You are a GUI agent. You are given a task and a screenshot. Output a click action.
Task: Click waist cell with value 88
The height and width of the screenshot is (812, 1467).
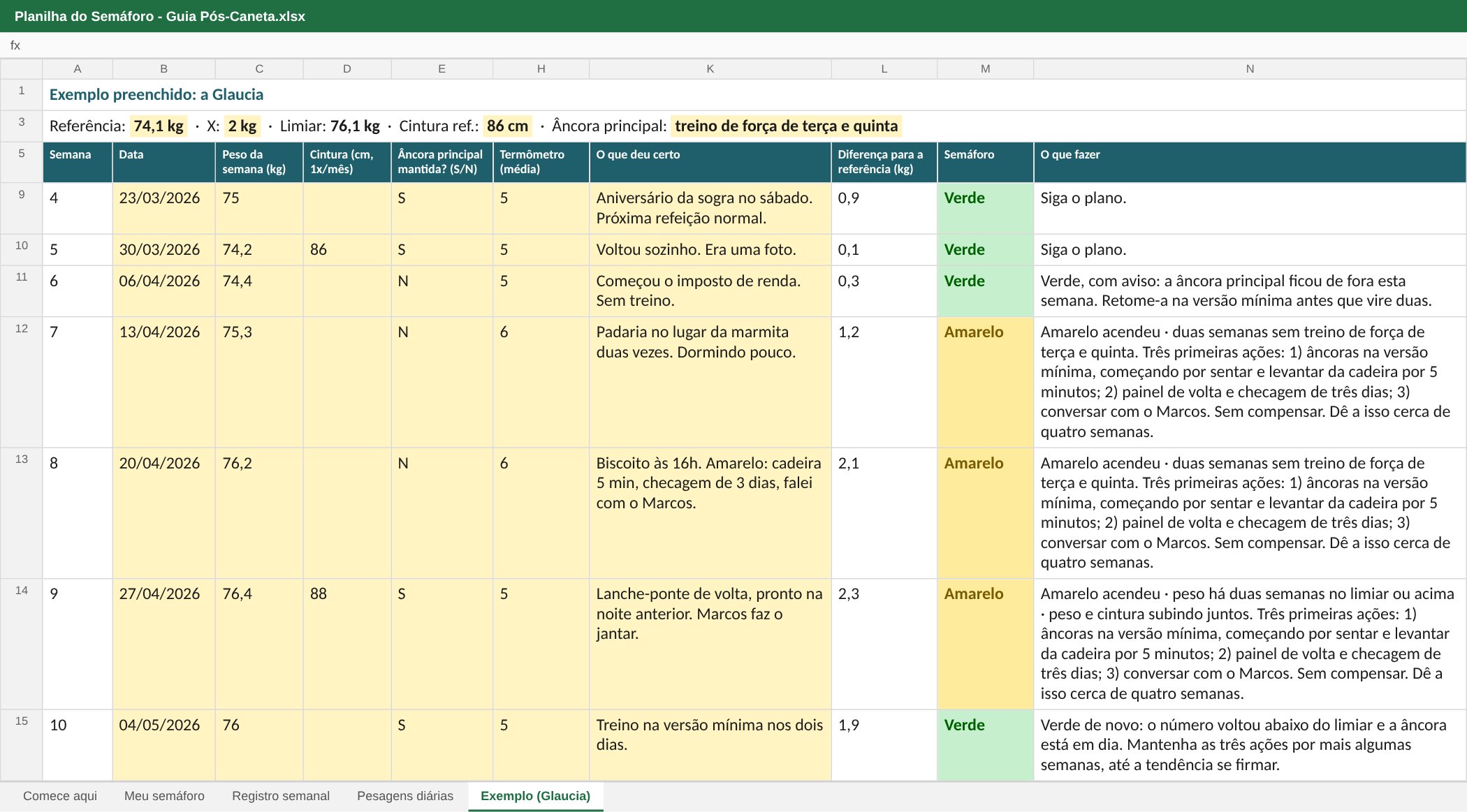(347, 644)
